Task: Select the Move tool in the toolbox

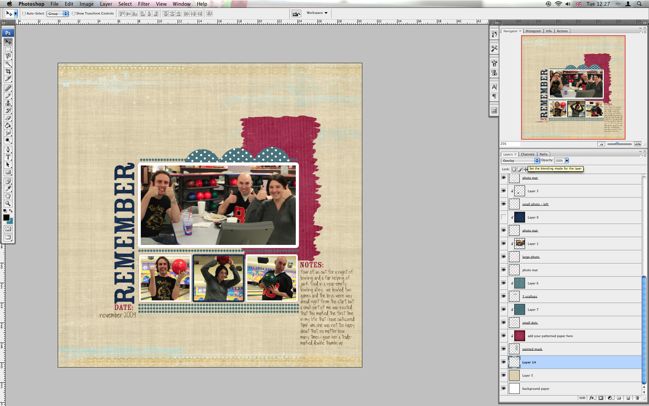Action: (x=8, y=42)
